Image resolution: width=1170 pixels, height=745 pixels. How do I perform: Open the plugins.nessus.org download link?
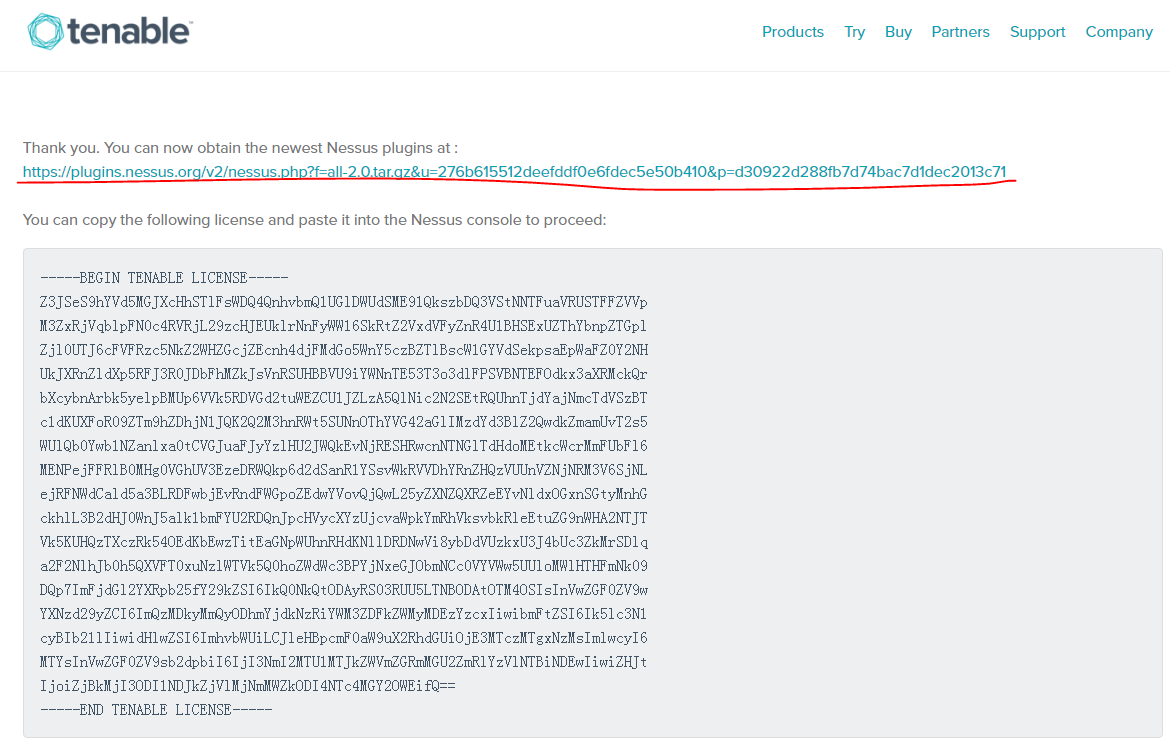(514, 172)
